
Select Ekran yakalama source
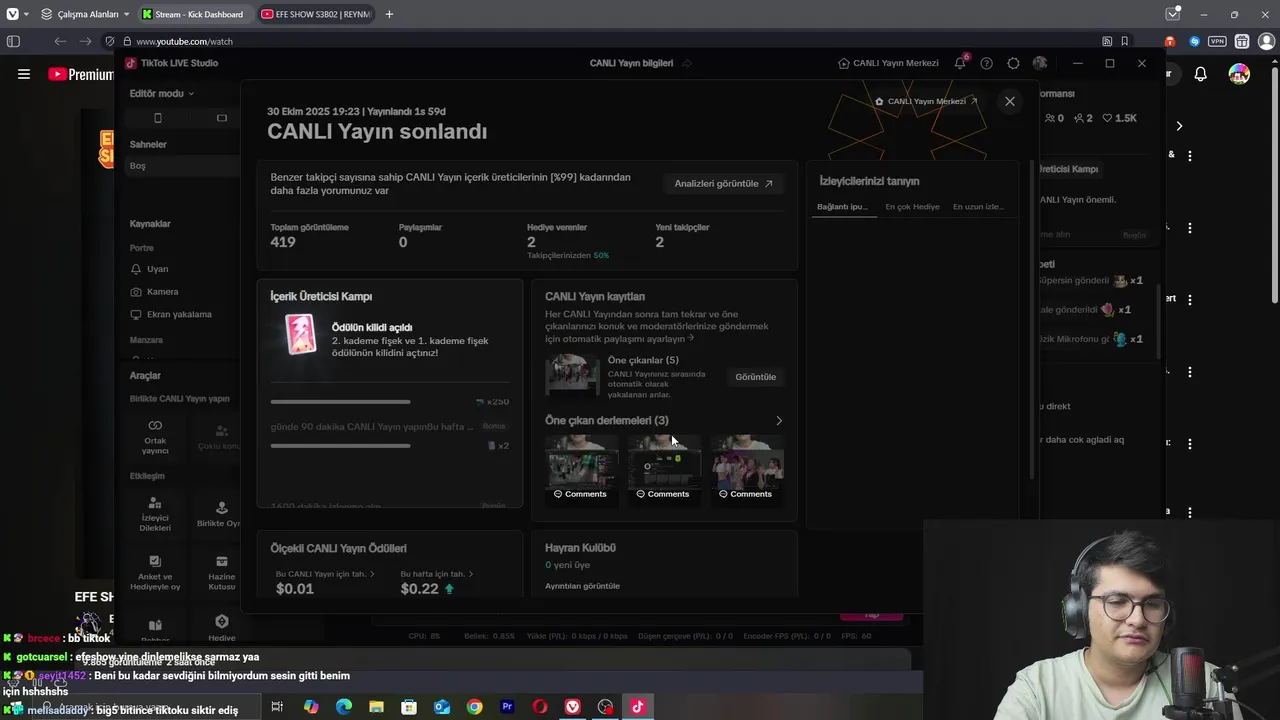pyautogui.click(x=171, y=314)
